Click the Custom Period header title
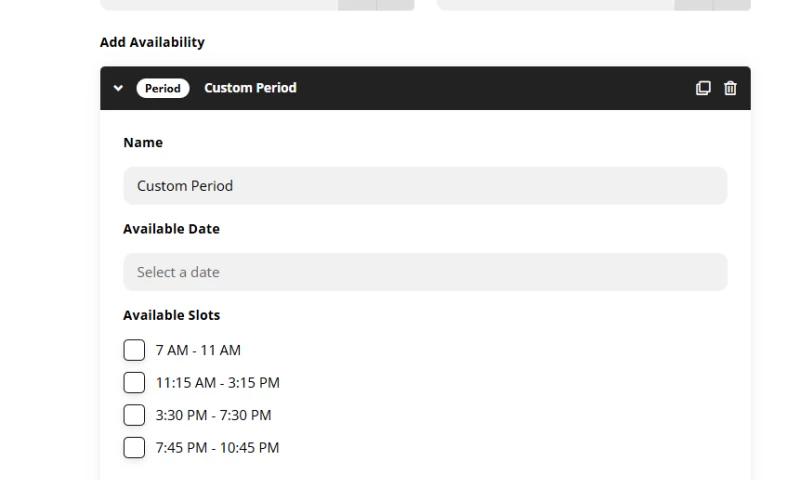This screenshot has height=480, width=800. (250, 88)
